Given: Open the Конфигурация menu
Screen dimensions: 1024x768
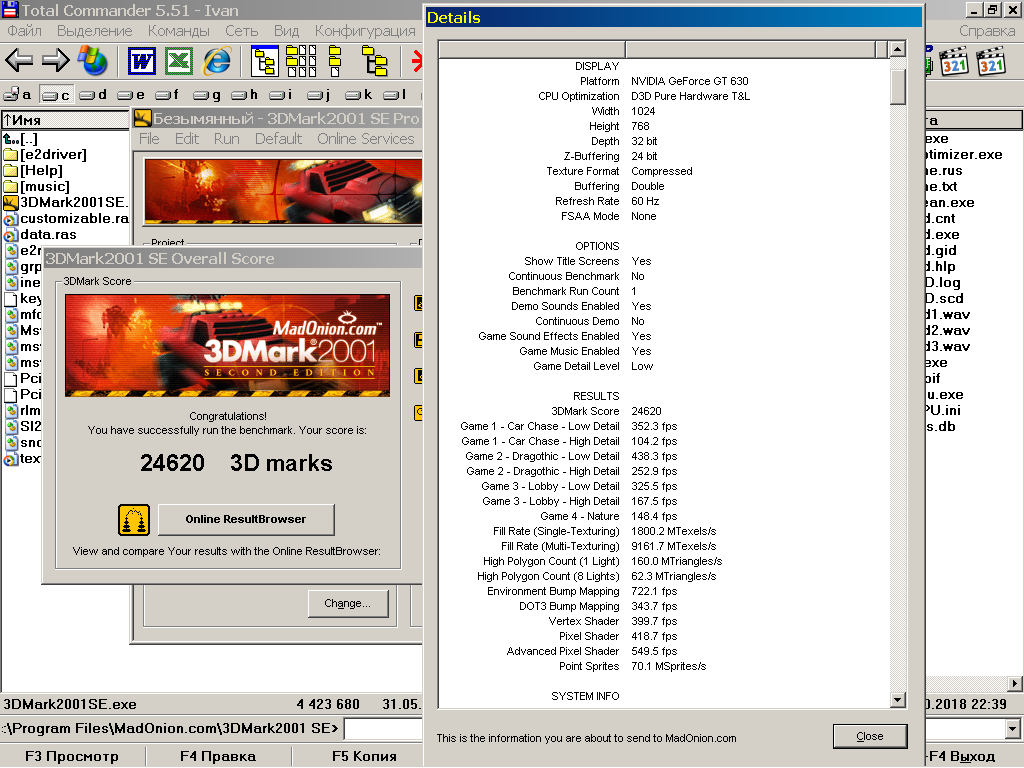Looking at the screenshot, I should 365,31.
